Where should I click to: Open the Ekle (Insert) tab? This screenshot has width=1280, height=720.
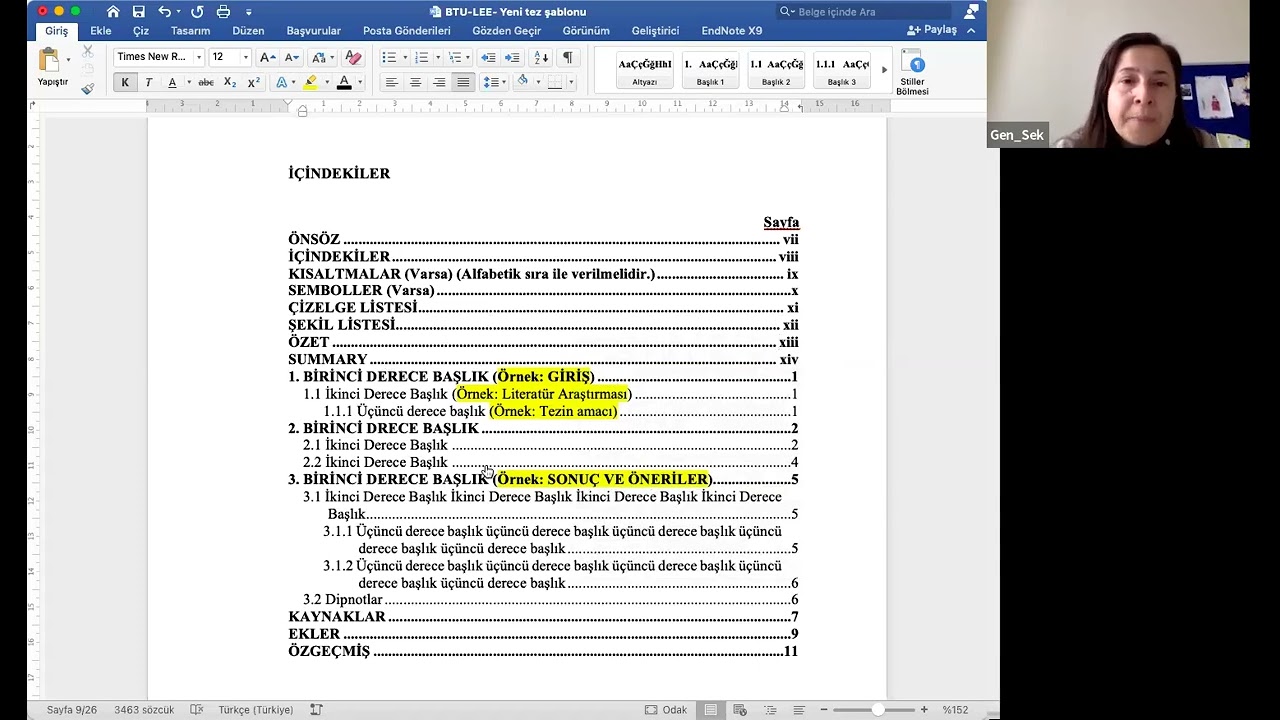(x=101, y=31)
